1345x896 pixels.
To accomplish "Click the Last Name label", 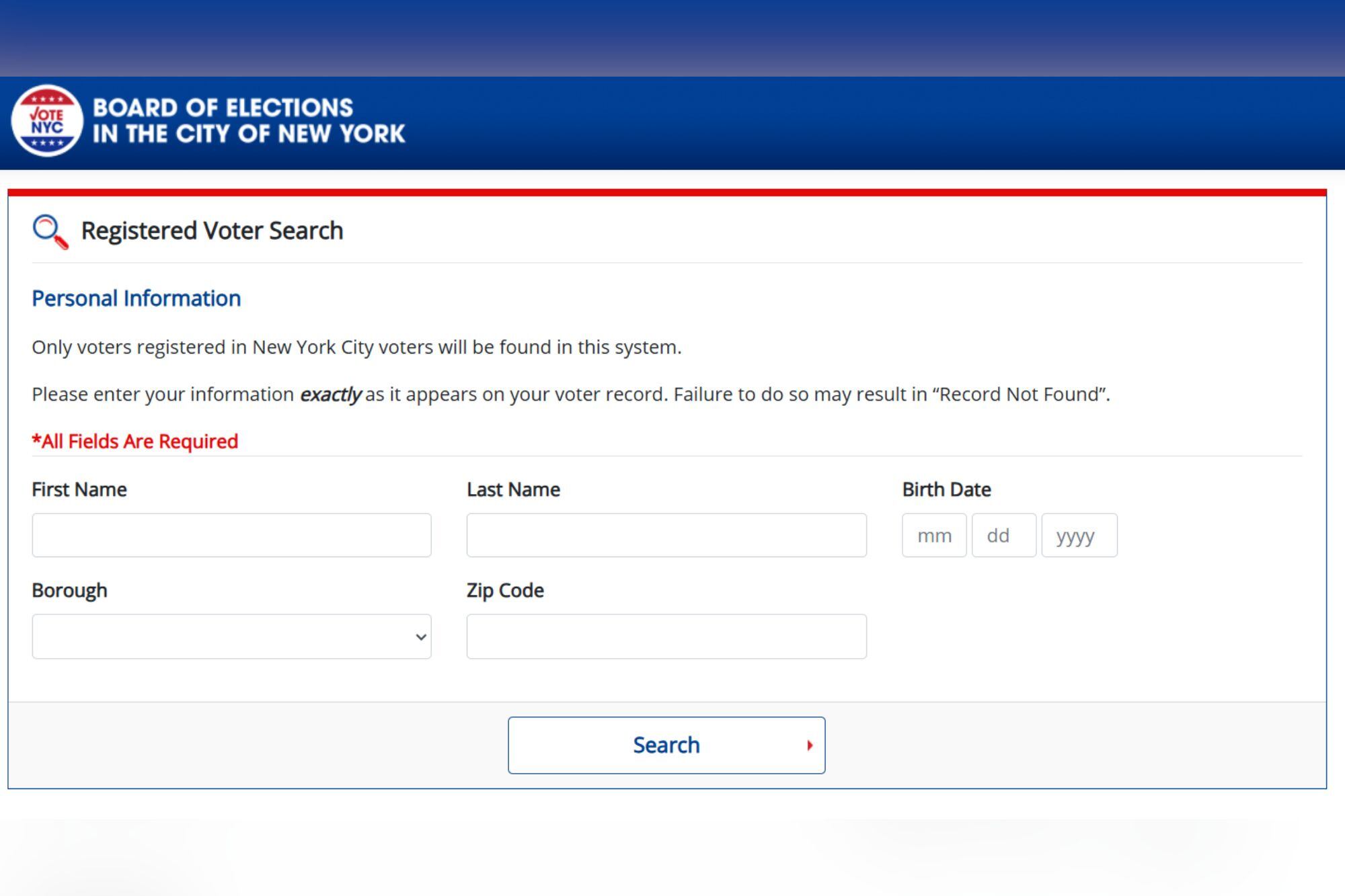I will (513, 489).
